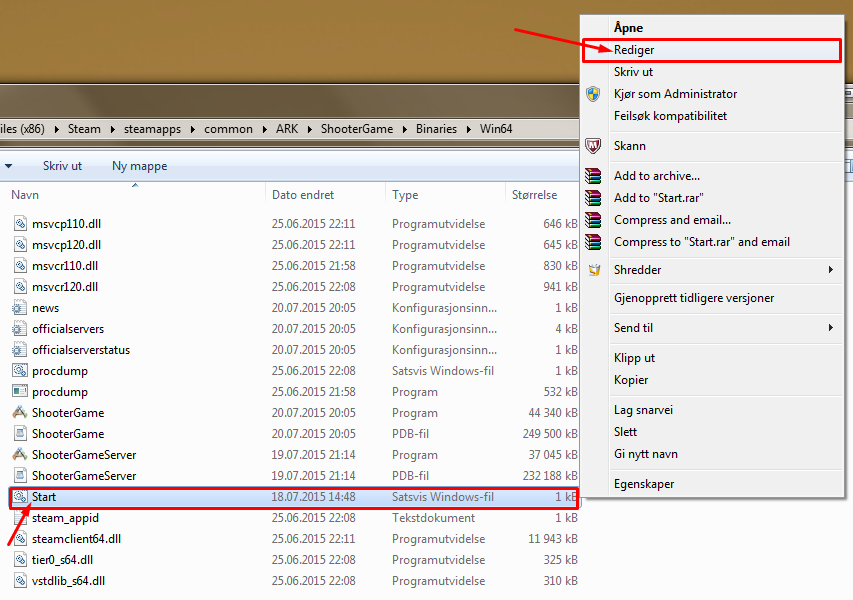Open breadcrumb arrow after ShooterGame
853x600 pixels.
[x=405, y=129]
